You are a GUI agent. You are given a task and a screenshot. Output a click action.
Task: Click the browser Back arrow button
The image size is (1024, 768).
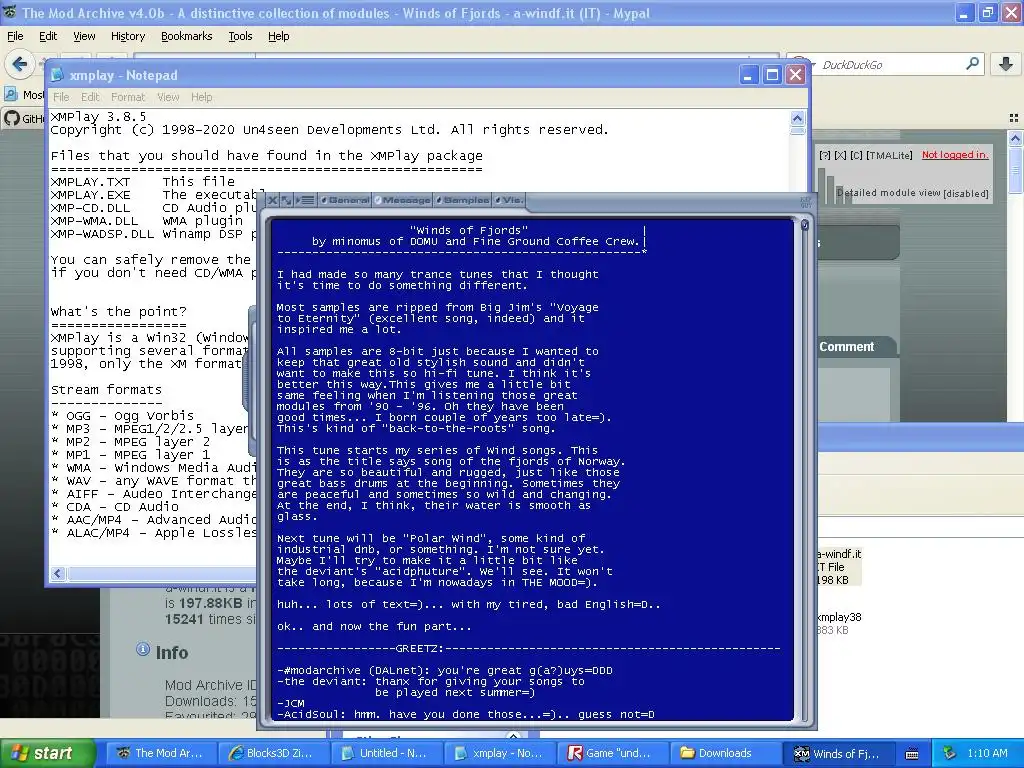(20, 64)
